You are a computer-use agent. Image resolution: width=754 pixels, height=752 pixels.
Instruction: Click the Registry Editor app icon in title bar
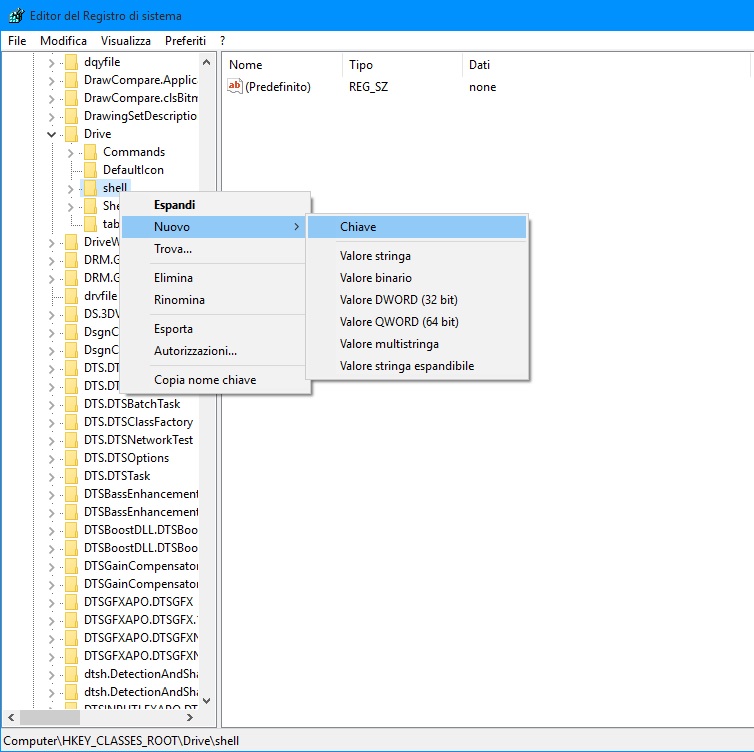(12, 16)
